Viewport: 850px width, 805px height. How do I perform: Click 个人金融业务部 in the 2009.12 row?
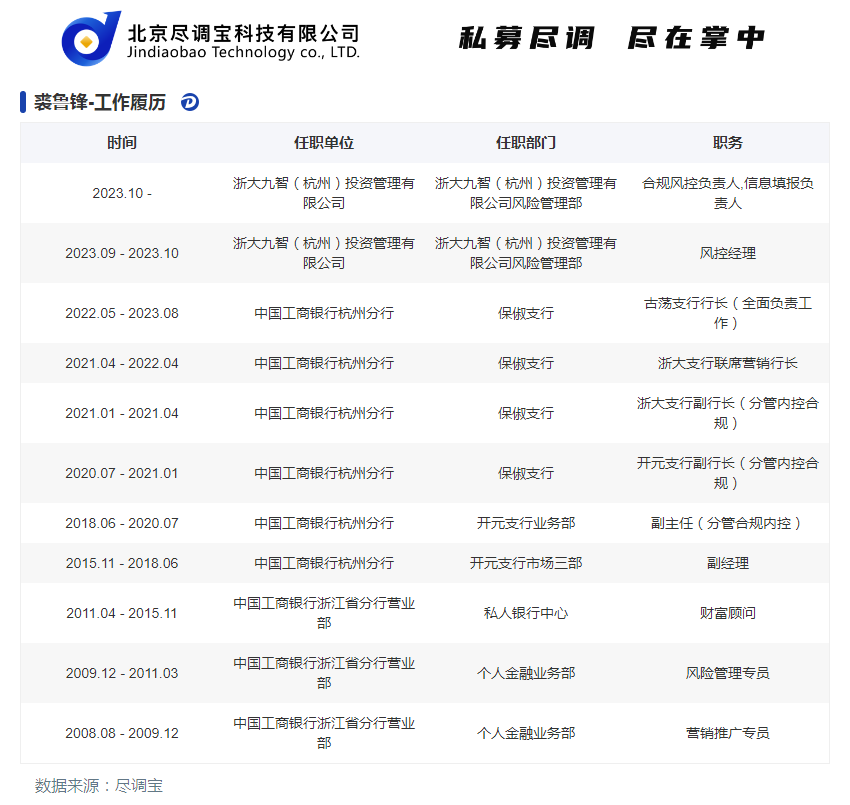click(526, 673)
